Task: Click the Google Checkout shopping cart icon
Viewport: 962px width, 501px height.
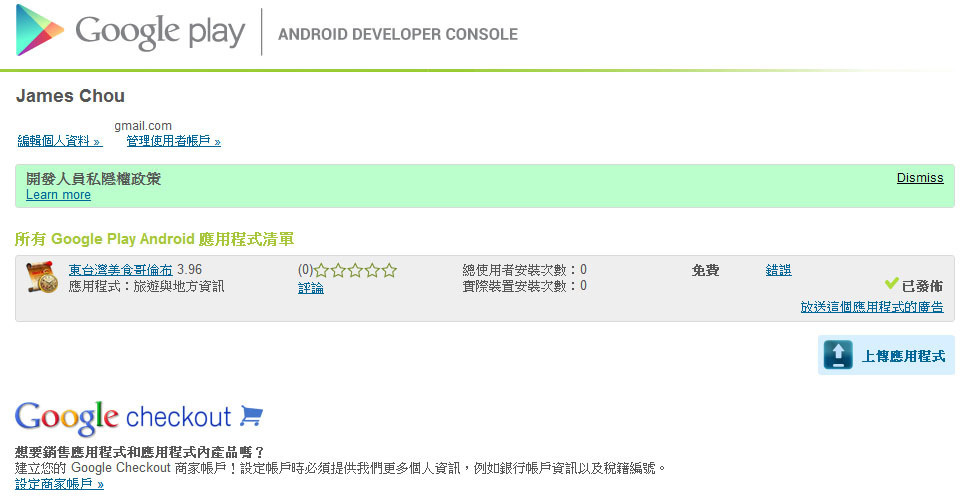Action: tap(251, 416)
